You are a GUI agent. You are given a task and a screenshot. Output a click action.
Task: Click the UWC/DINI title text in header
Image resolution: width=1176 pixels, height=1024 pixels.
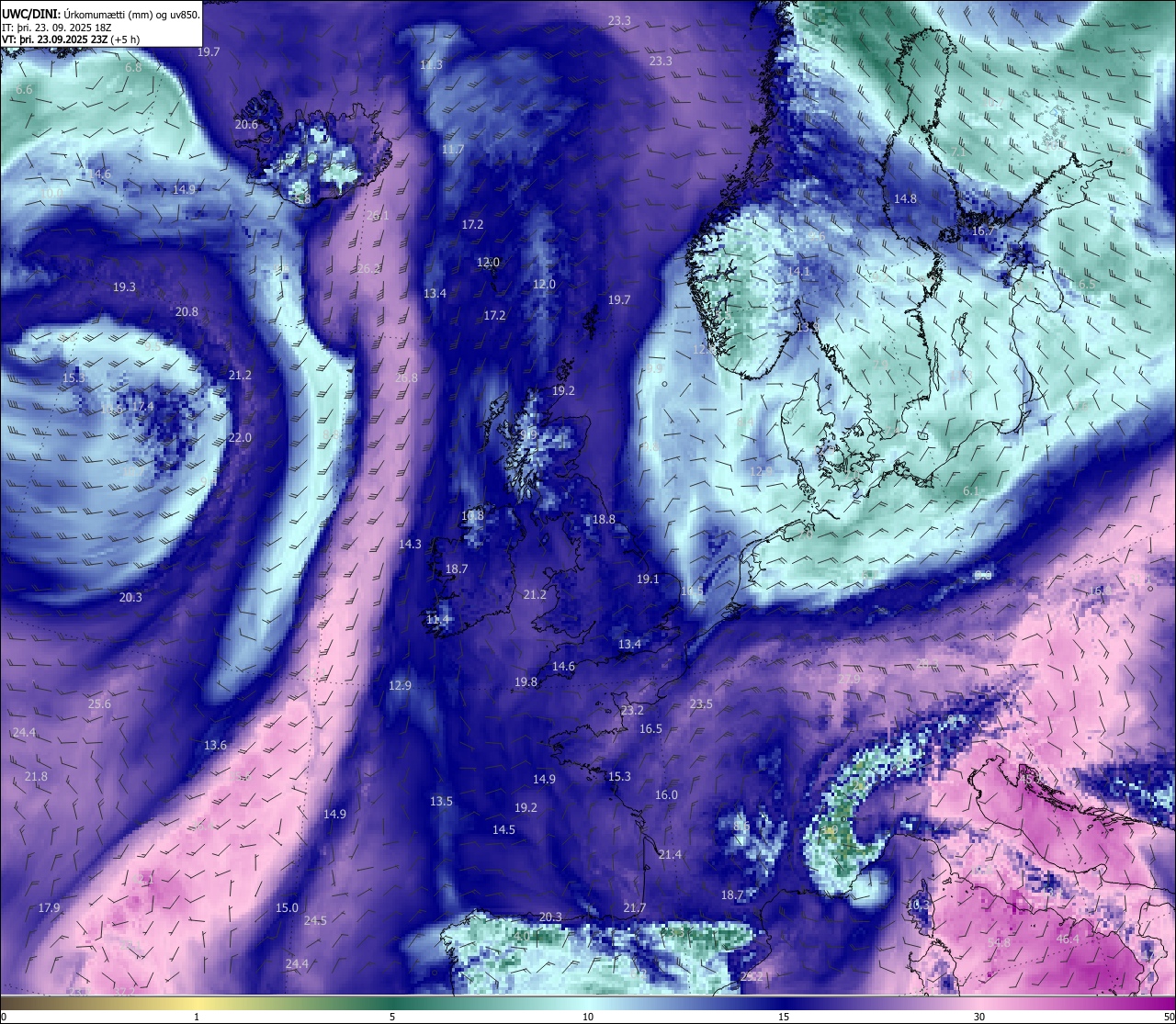click(x=32, y=14)
